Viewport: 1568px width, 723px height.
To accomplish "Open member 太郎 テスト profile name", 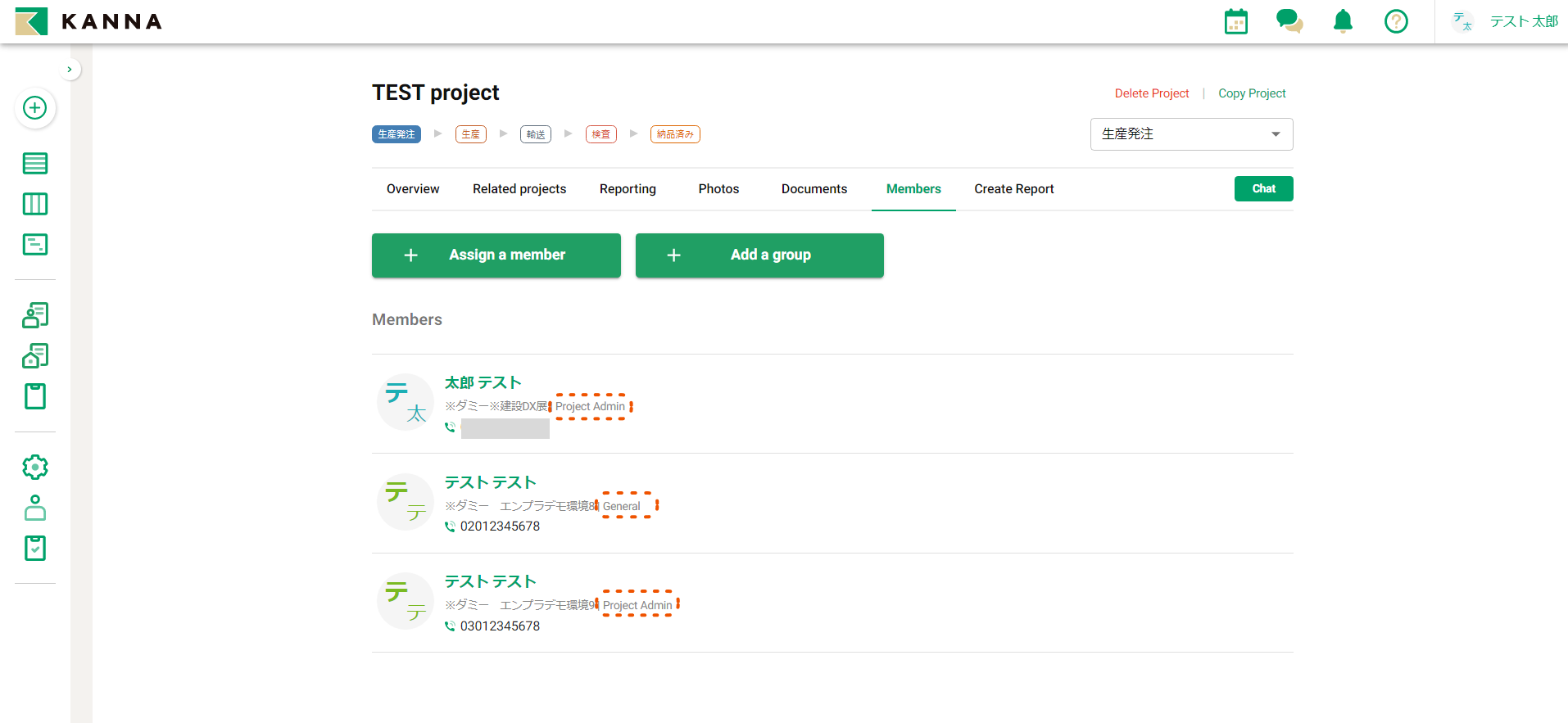I will [x=483, y=382].
